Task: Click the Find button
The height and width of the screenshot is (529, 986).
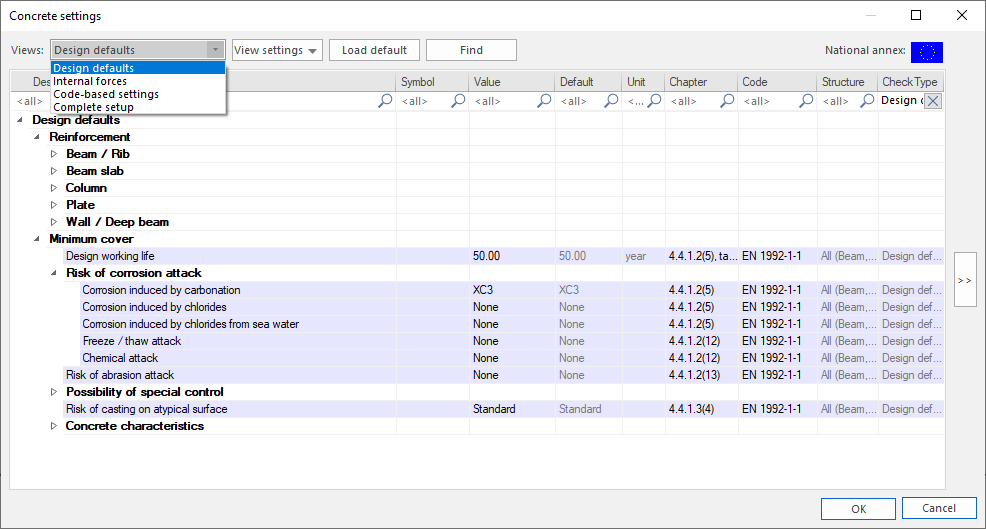Action: [x=471, y=50]
